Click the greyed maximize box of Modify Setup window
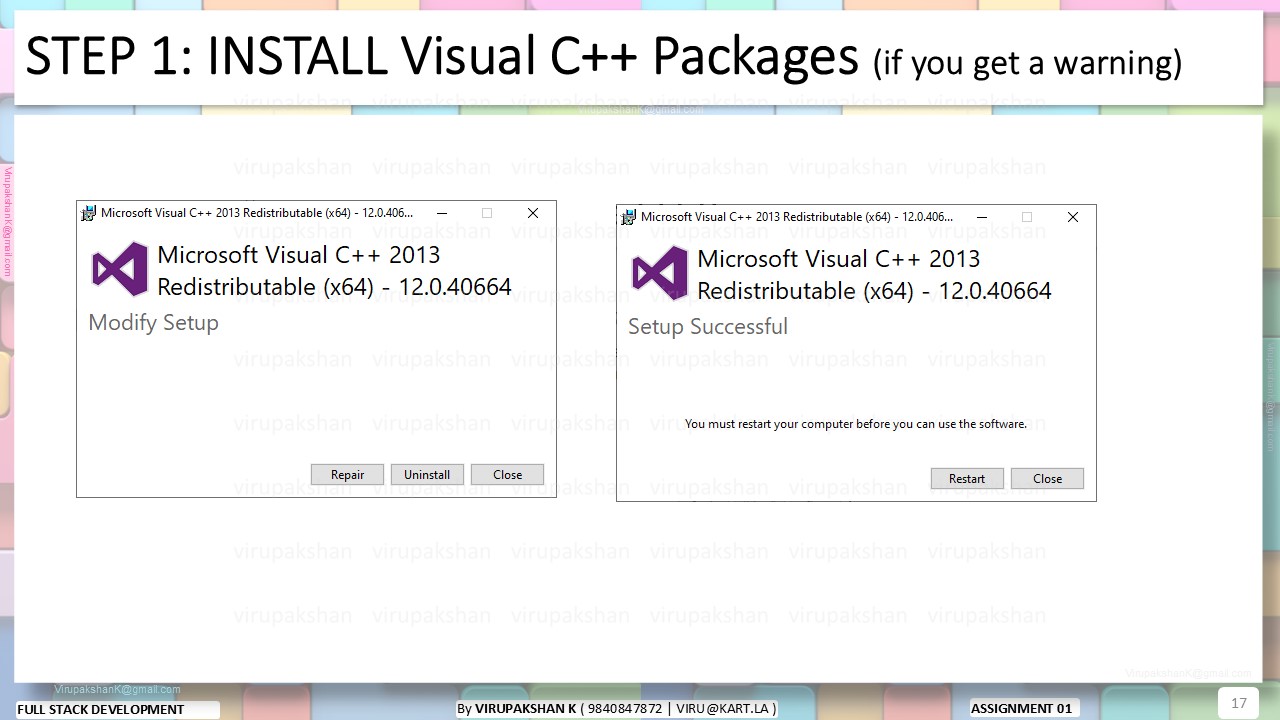The width and height of the screenshot is (1280, 720). pos(487,213)
